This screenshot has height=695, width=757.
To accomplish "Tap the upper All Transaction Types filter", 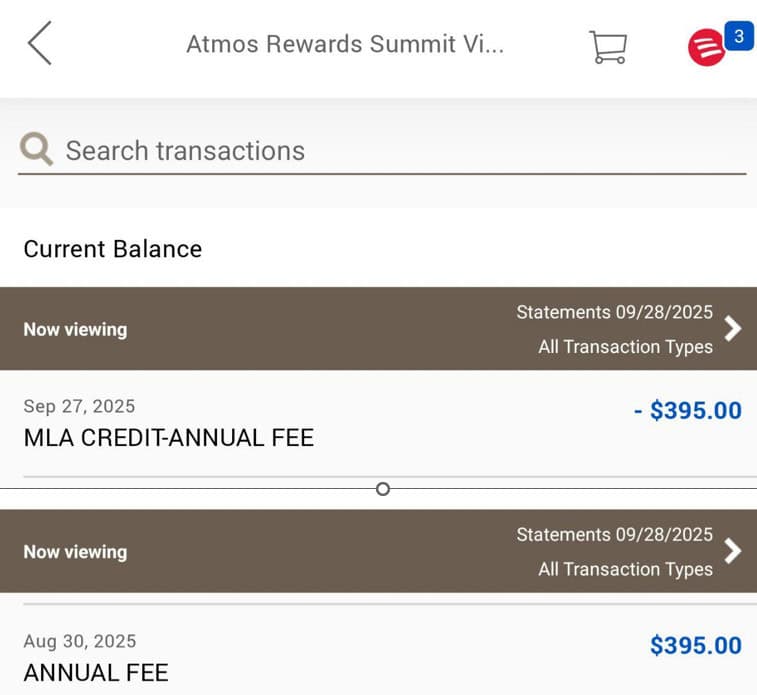I will (625, 347).
